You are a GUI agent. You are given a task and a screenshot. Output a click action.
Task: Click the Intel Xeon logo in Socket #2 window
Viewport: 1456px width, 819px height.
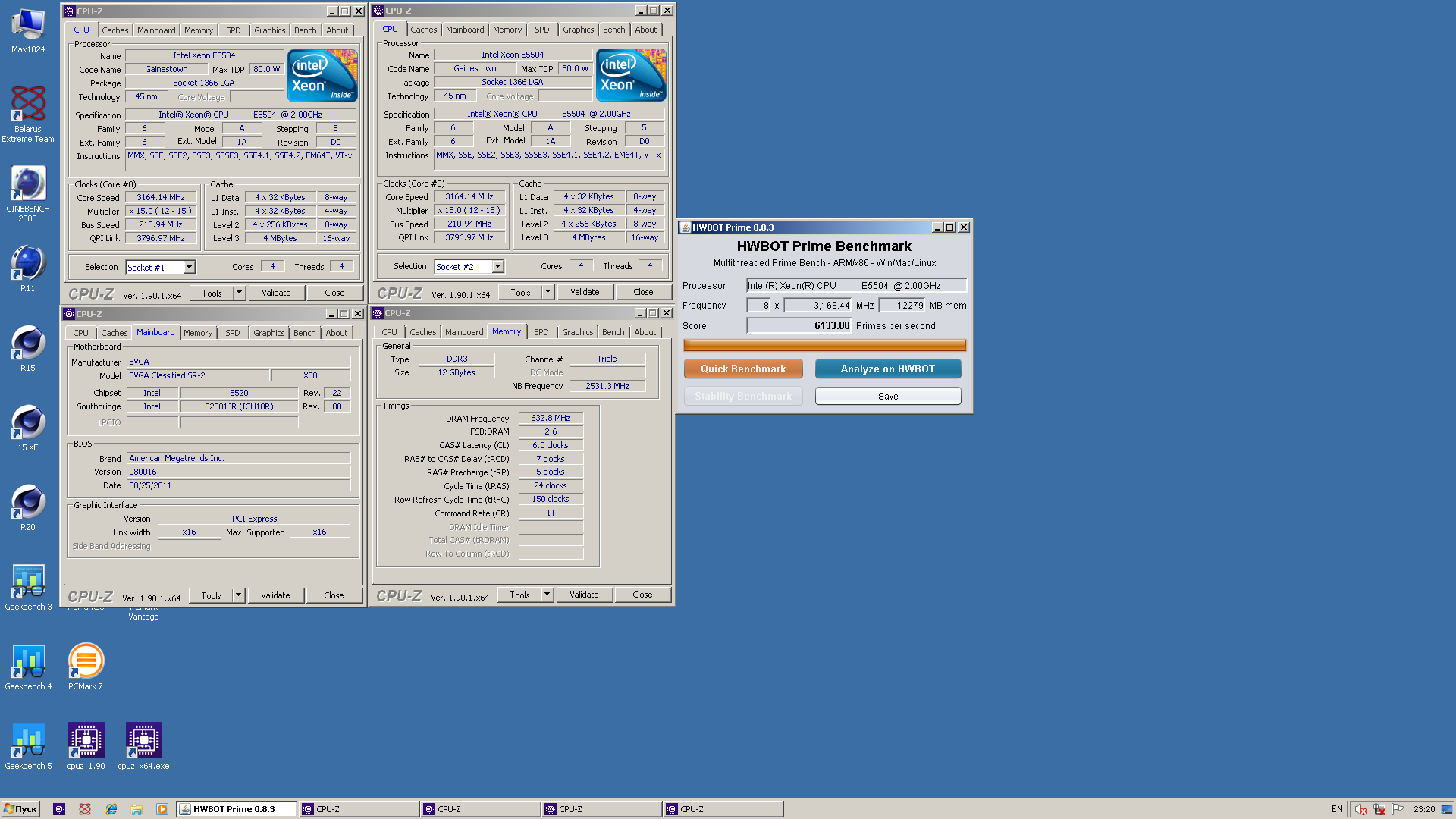pos(631,75)
